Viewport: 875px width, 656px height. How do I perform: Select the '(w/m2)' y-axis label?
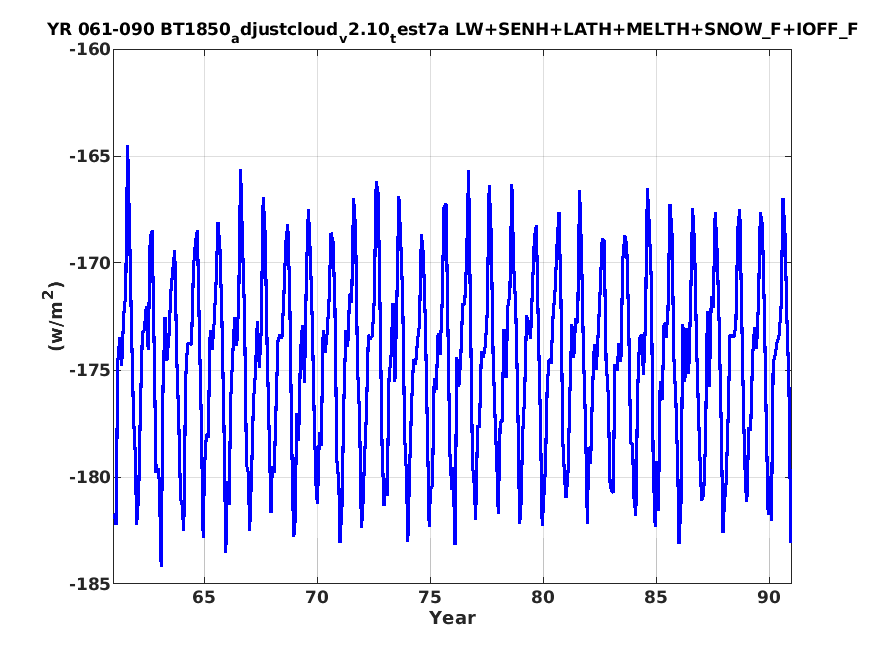coord(52,316)
